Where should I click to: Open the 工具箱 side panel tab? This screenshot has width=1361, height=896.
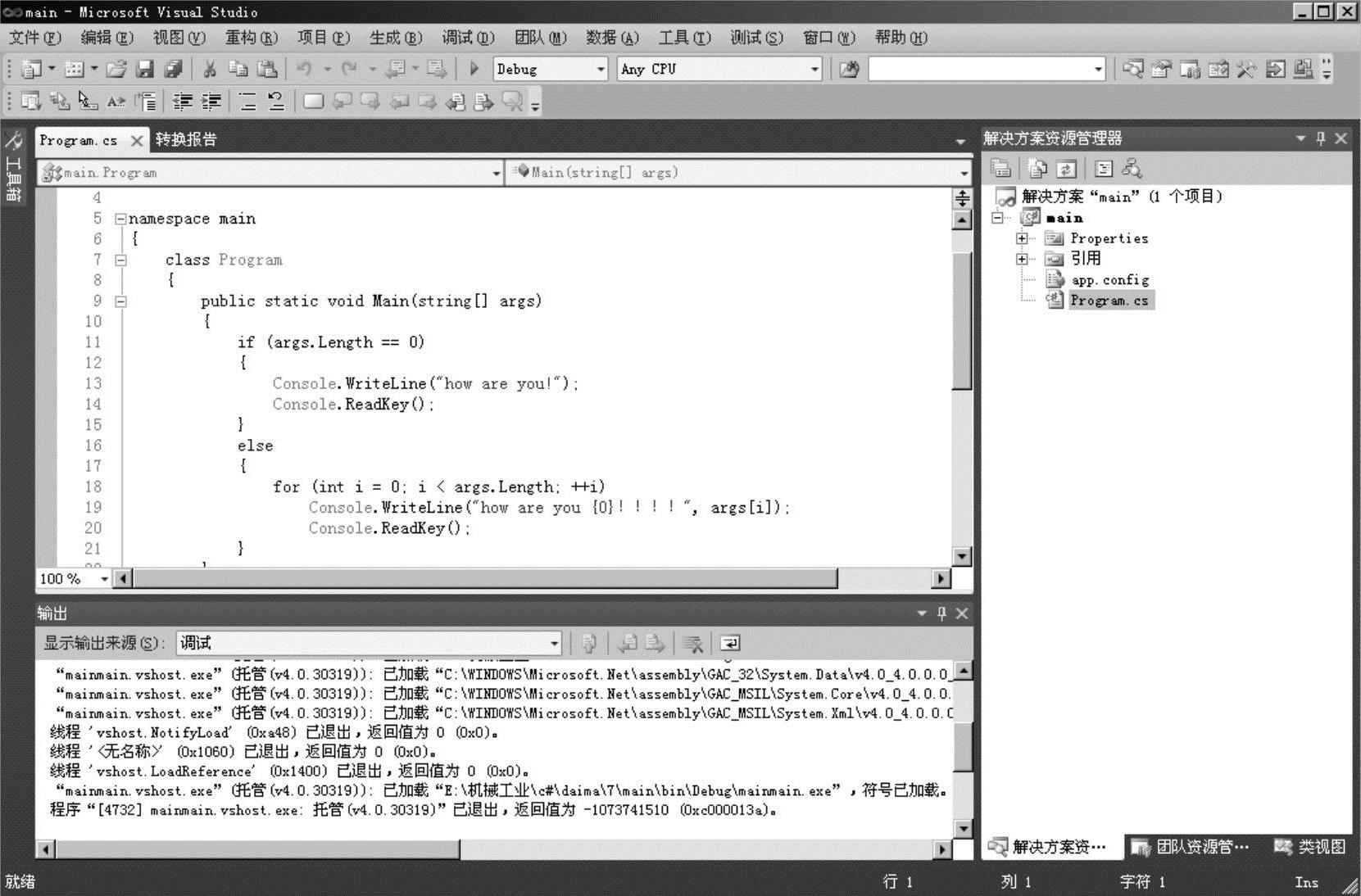pyautogui.click(x=14, y=167)
